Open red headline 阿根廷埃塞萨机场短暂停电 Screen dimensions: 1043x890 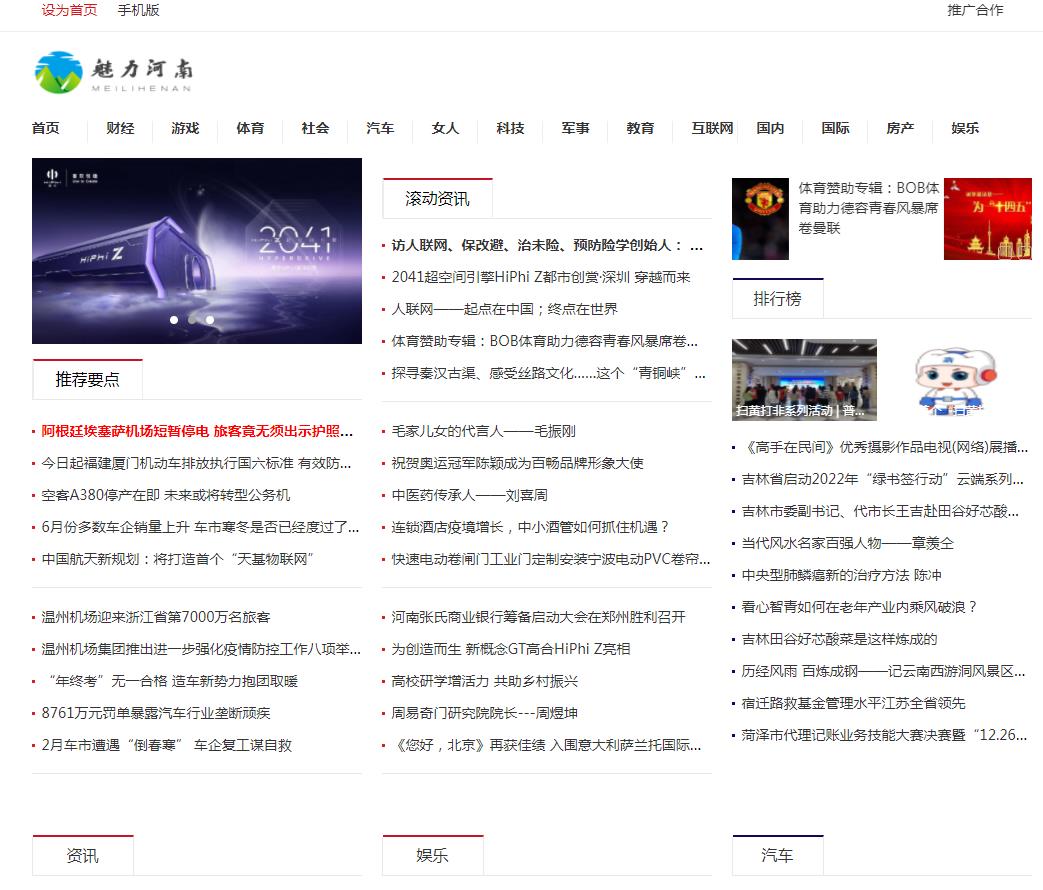197,431
